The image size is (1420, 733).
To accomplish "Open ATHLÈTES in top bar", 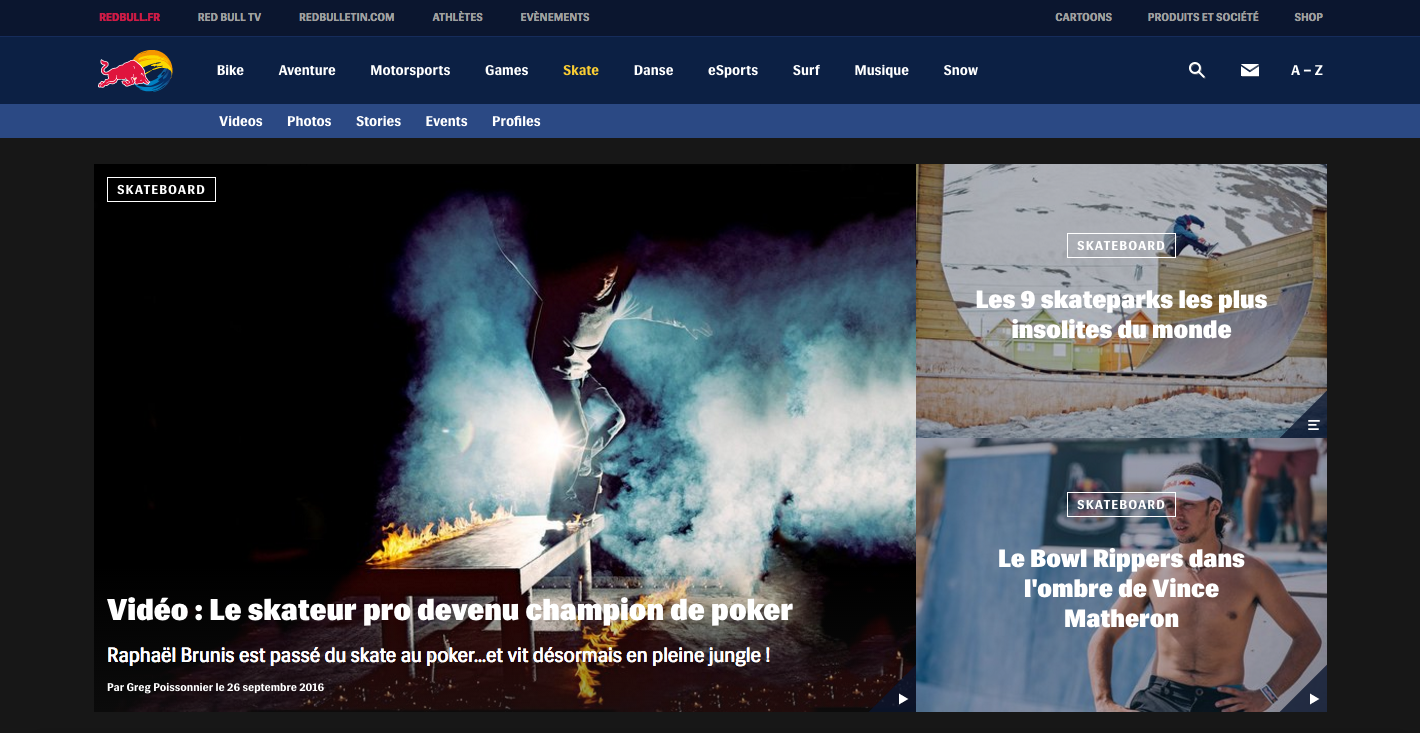I will pos(457,17).
